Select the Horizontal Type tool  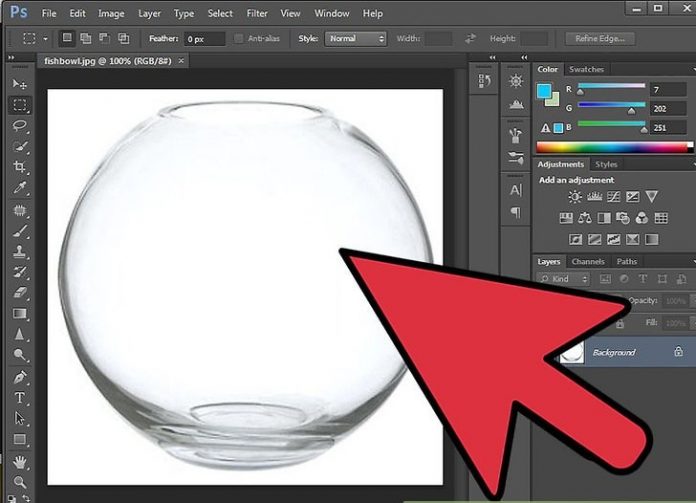pos(20,397)
